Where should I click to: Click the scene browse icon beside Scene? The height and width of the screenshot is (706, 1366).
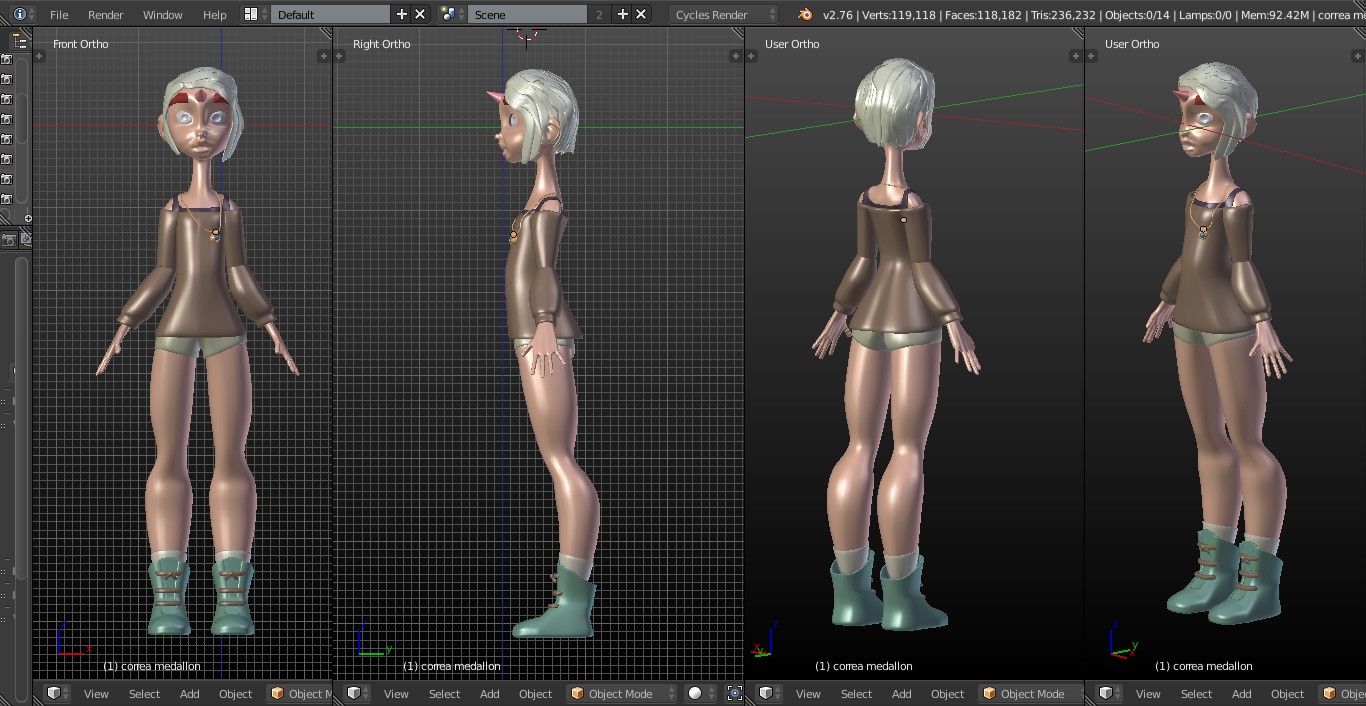(x=449, y=14)
